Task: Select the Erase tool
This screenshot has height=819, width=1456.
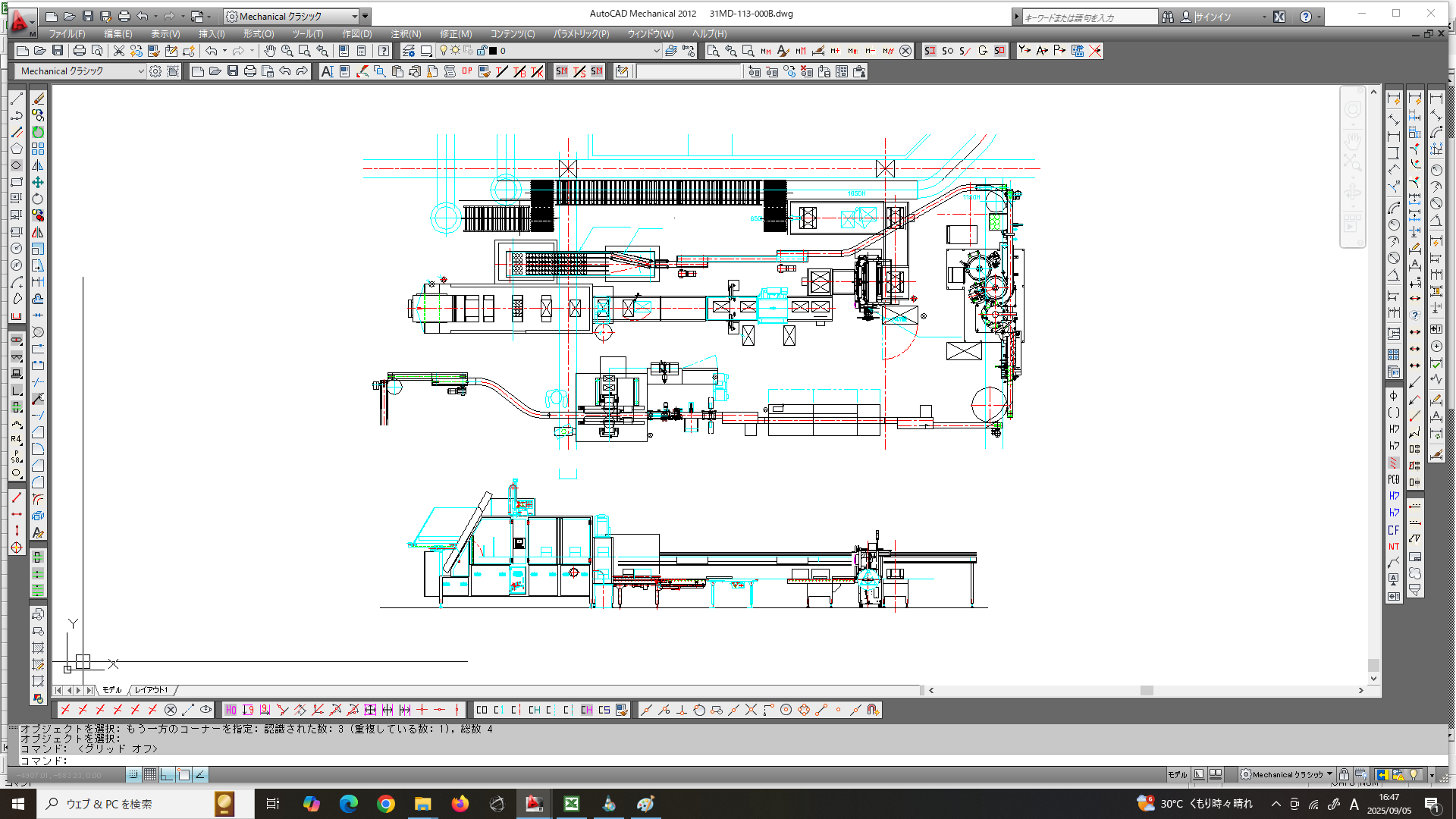Action: (x=38, y=99)
